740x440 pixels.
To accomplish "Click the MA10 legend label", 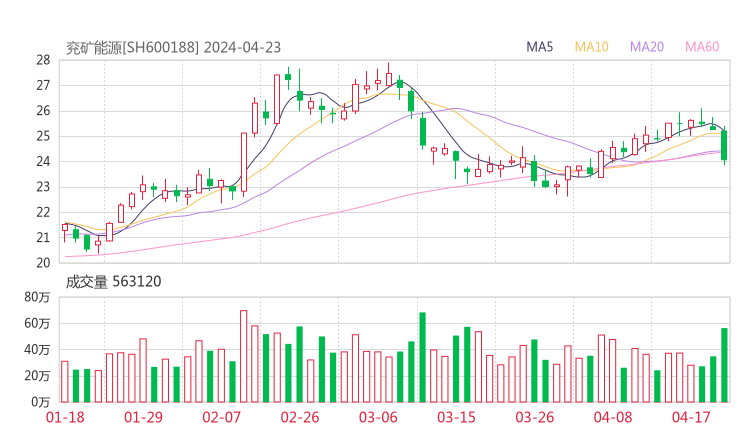I will coord(591,47).
